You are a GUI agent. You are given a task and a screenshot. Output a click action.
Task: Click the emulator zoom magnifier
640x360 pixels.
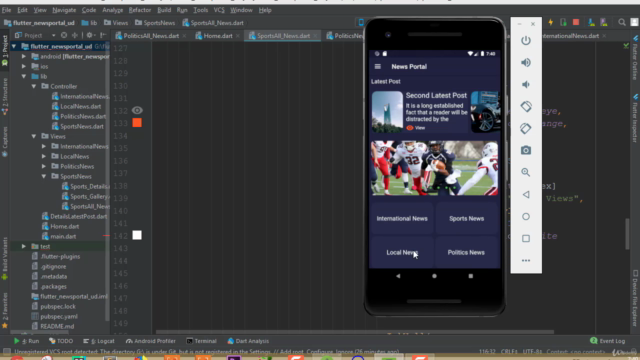point(526,172)
